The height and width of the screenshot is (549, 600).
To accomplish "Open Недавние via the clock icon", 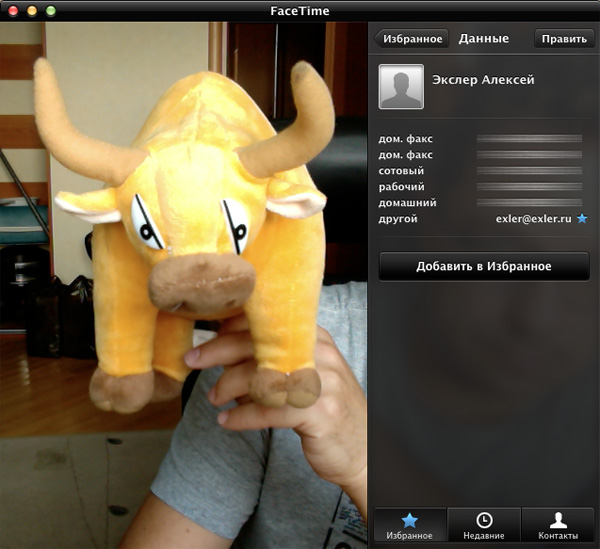I will [x=484, y=524].
